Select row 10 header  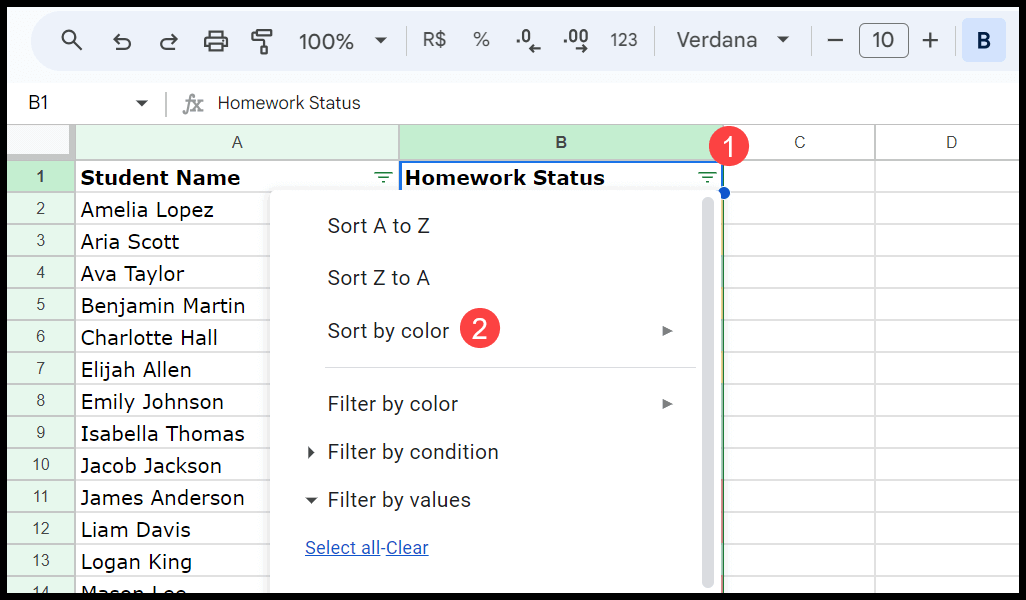pyautogui.click(x=41, y=465)
